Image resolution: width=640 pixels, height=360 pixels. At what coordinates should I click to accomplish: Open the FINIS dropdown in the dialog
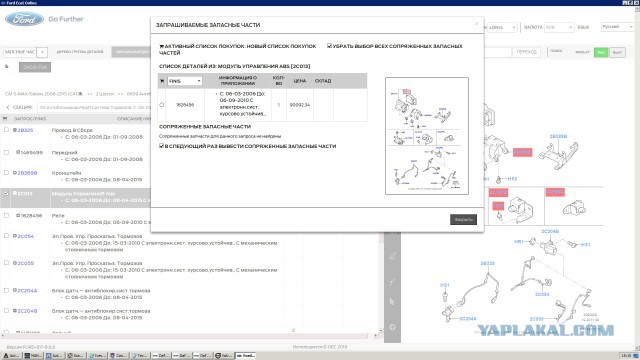pos(184,81)
